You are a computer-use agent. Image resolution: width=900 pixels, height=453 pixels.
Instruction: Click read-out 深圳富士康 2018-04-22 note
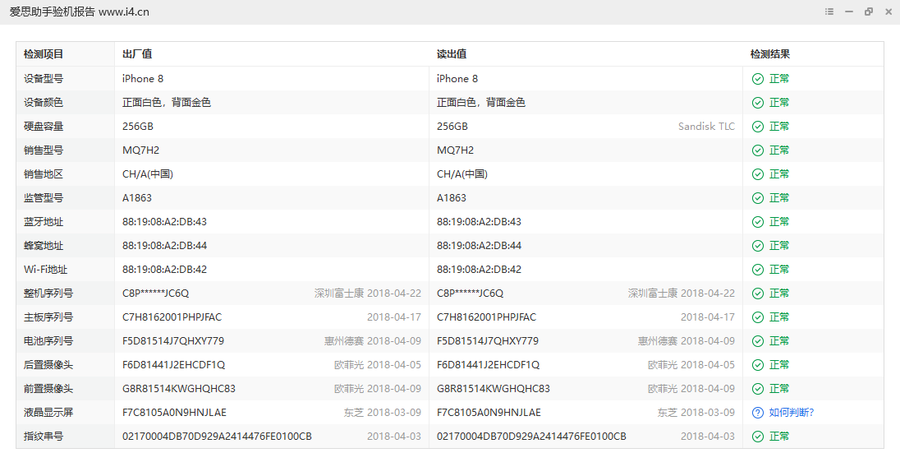click(681, 293)
